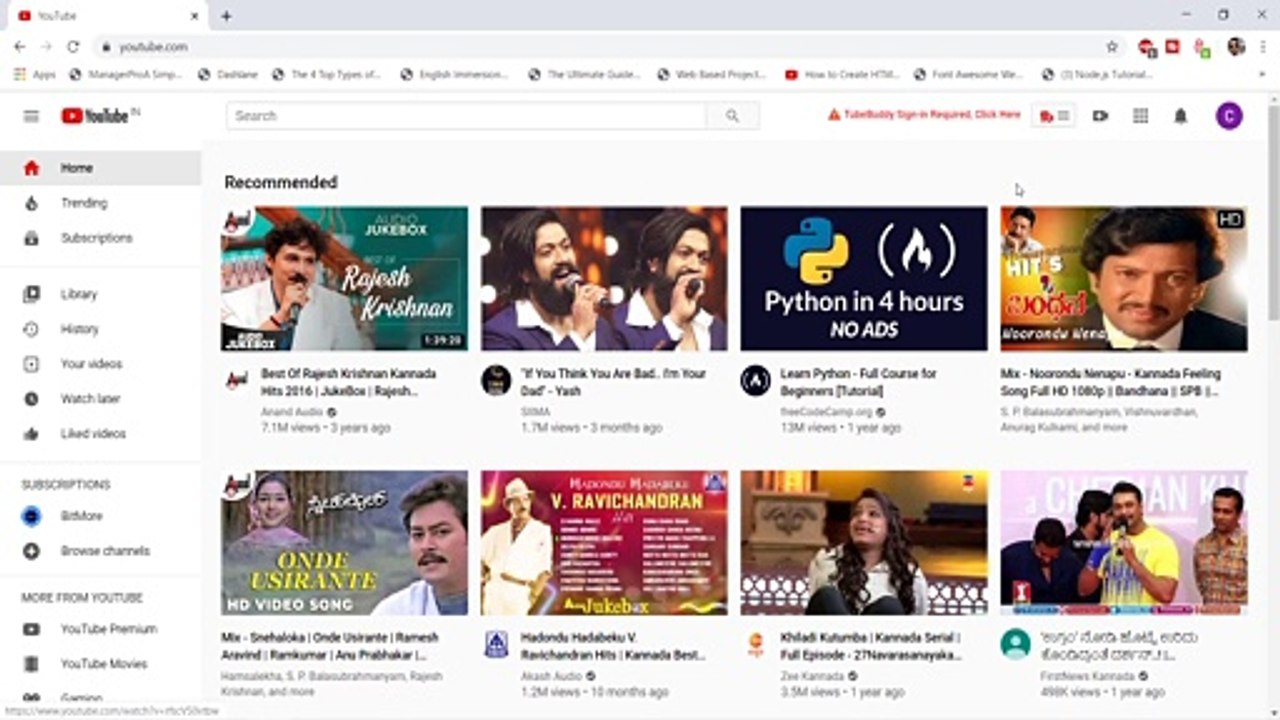Open the notifications bell

coord(1180,116)
